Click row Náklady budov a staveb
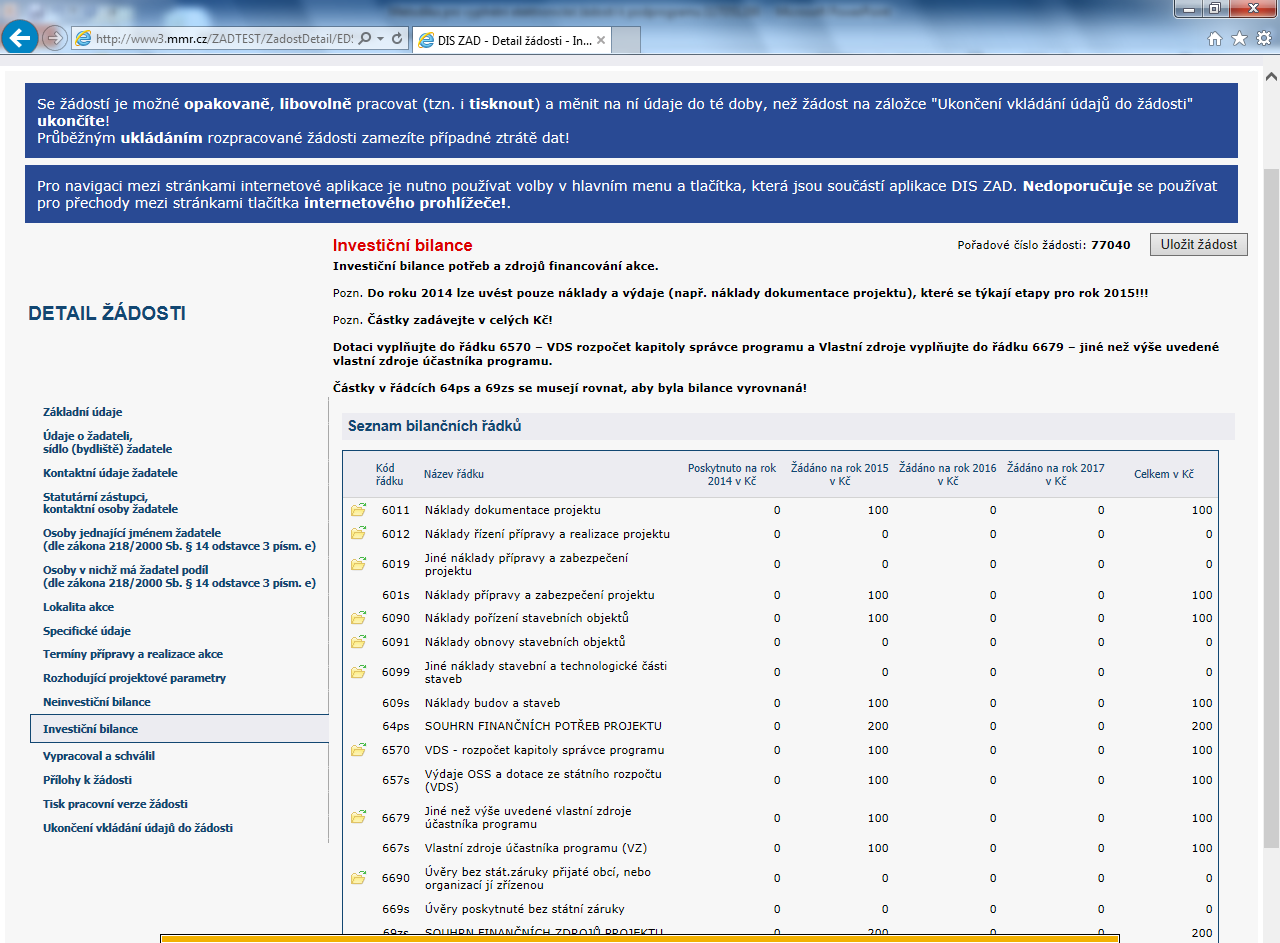This screenshot has height=943, width=1280. pyautogui.click(x=492, y=703)
